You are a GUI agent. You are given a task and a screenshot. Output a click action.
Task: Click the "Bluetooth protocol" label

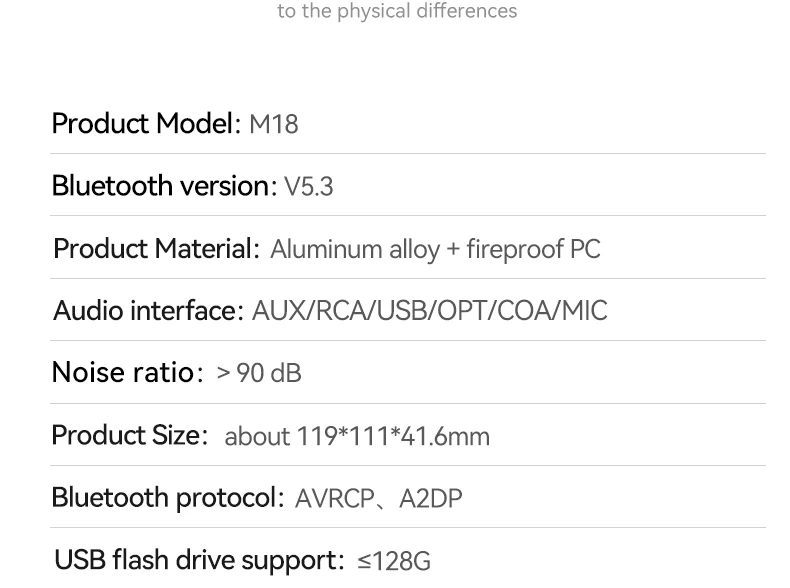pyautogui.click(x=163, y=498)
